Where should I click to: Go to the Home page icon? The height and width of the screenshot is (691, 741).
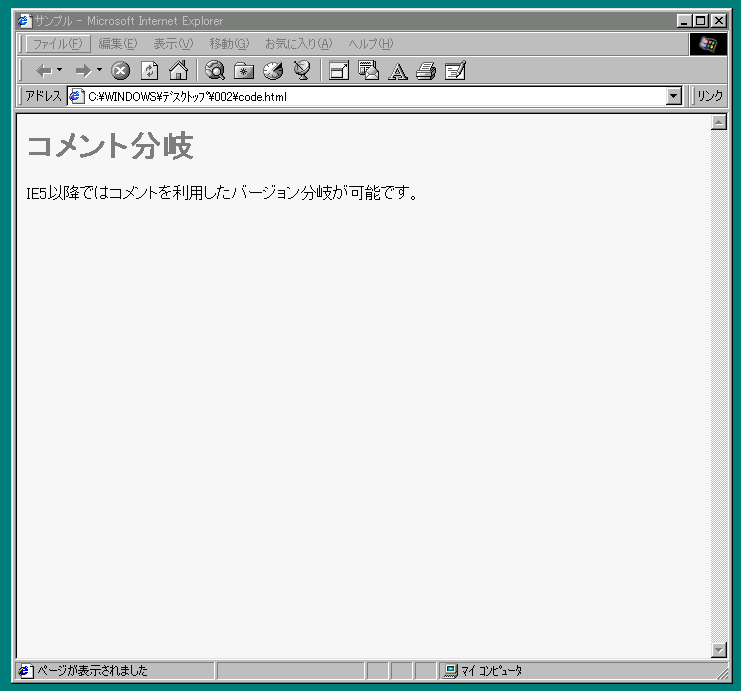click(179, 70)
